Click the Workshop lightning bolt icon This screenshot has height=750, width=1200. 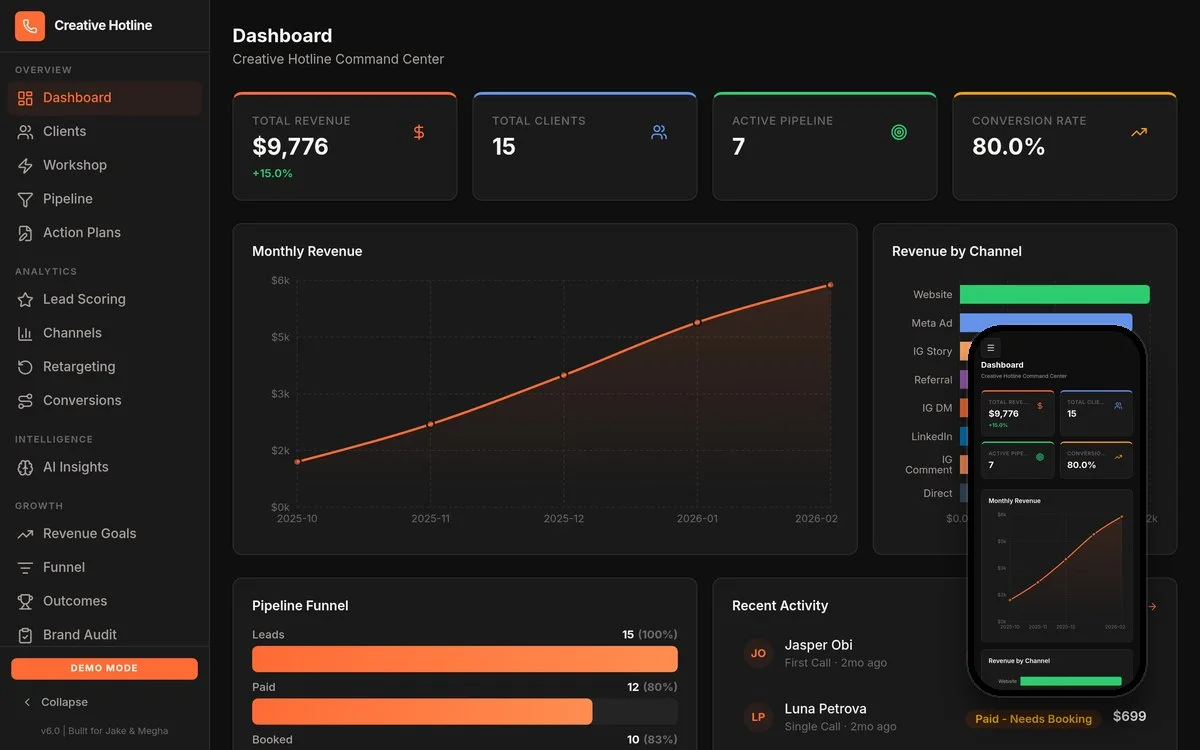[x=25, y=166]
